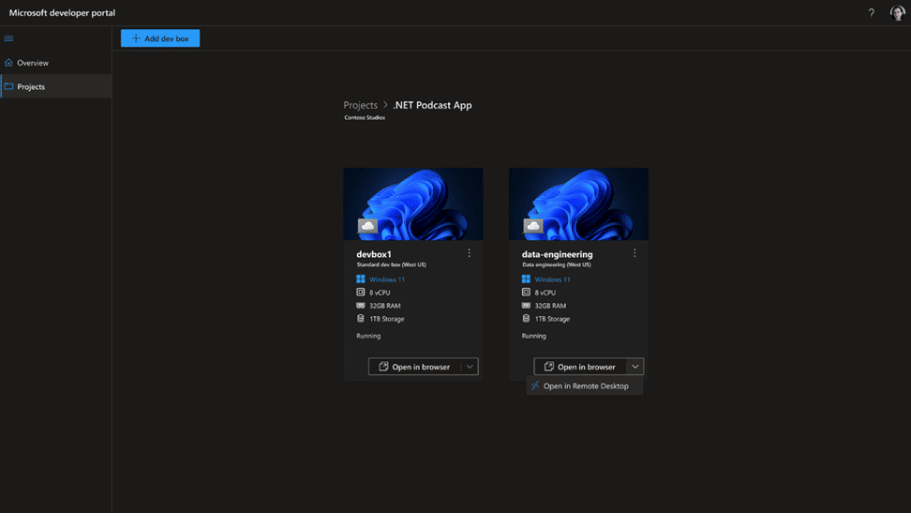The image size is (911, 516).
Task: Click devbox1 storage disk icon
Action: [x=361, y=318]
